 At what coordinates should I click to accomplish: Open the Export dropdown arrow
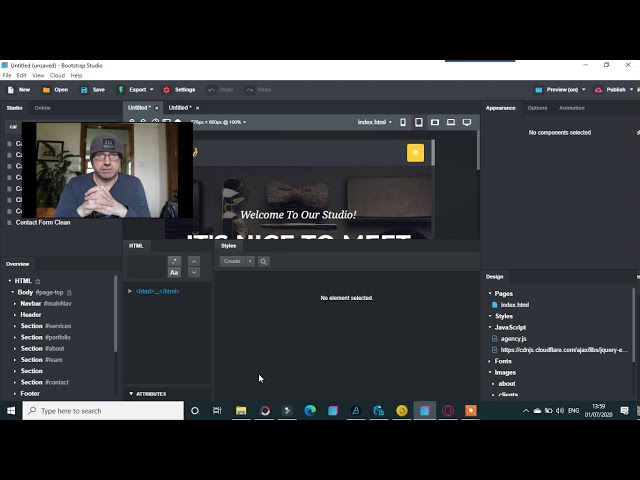click(x=152, y=90)
